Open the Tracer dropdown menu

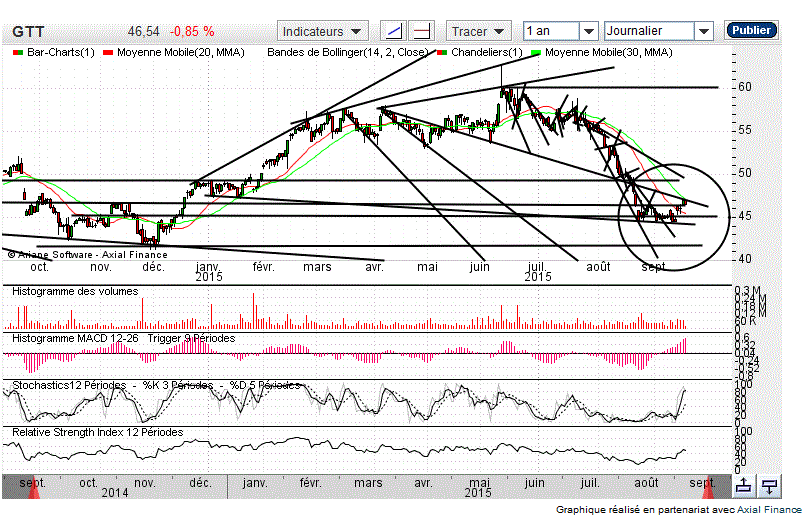[480, 31]
